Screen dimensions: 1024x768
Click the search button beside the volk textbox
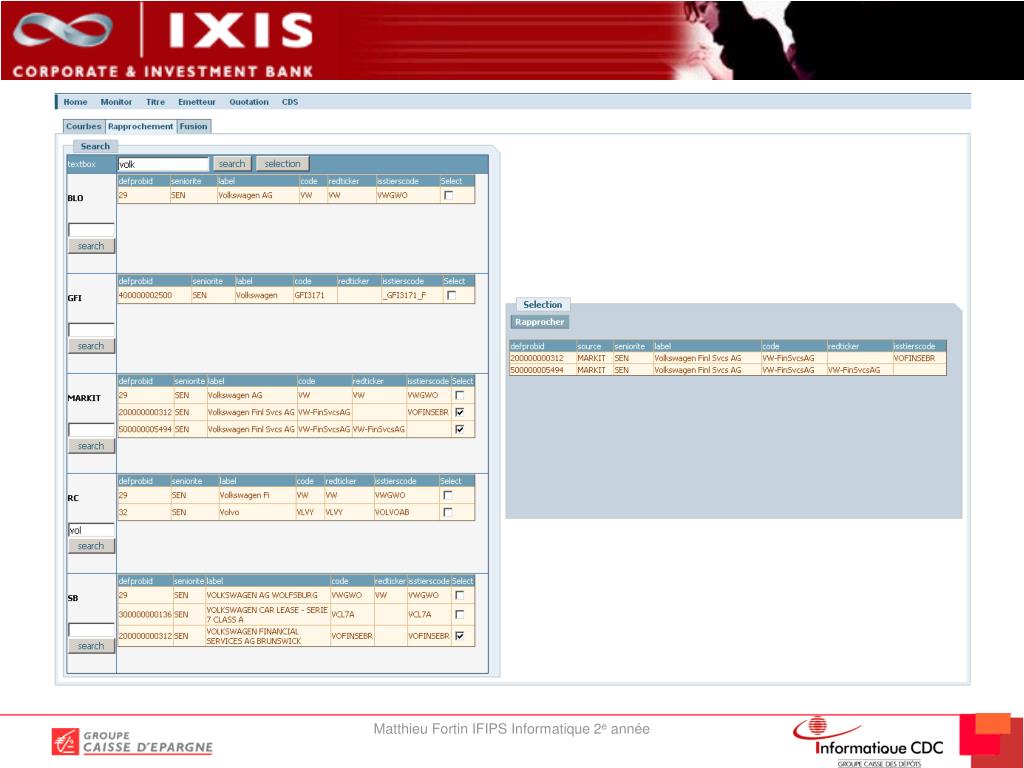(232, 164)
